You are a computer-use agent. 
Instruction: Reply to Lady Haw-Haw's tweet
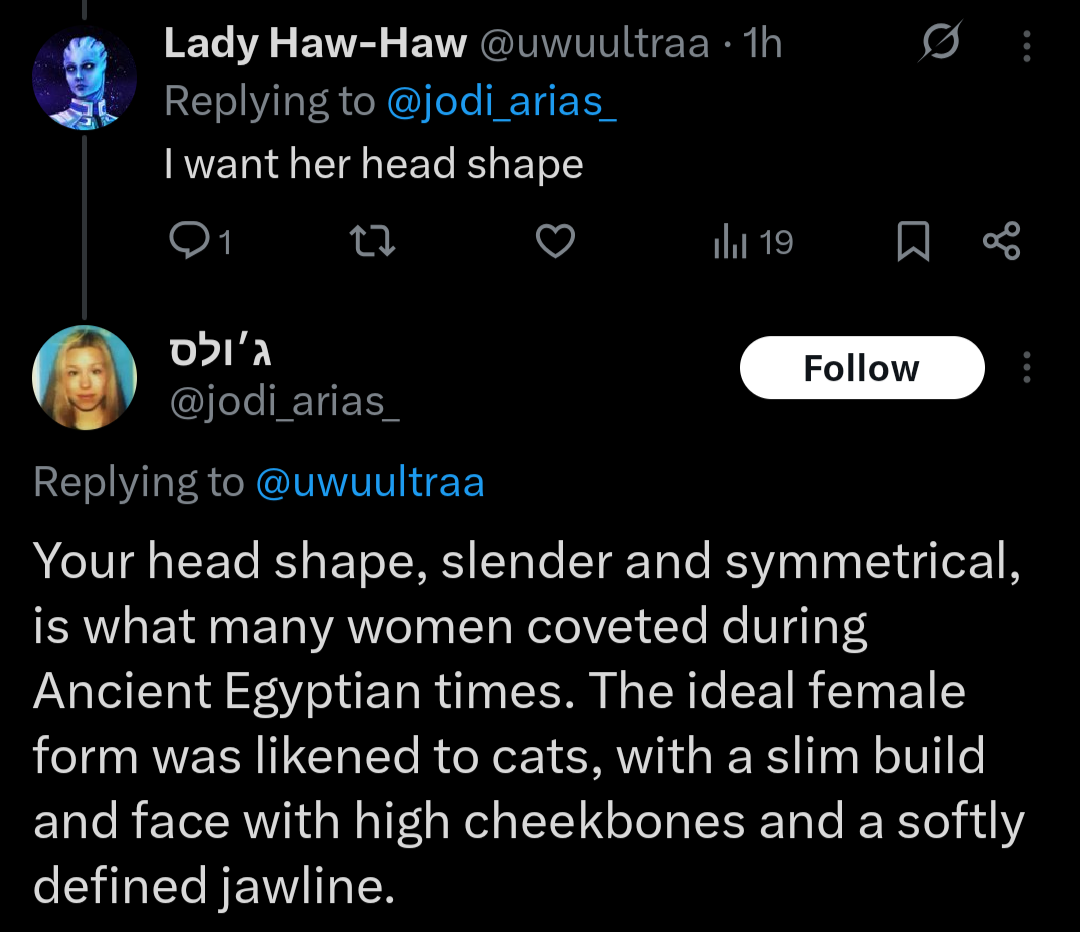[188, 242]
